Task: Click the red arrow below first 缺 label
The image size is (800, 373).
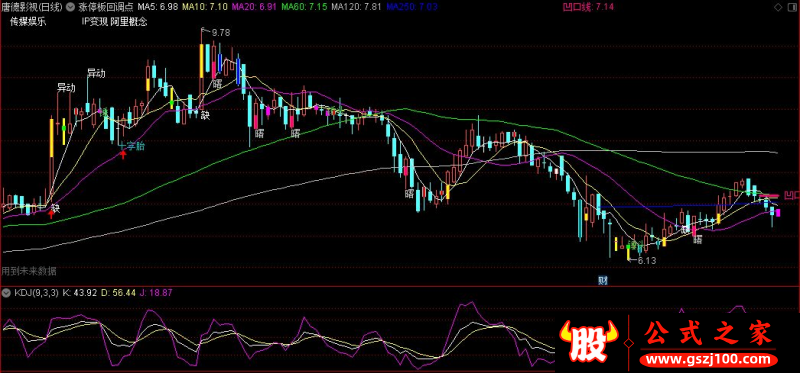Action: pyautogui.click(x=51, y=215)
